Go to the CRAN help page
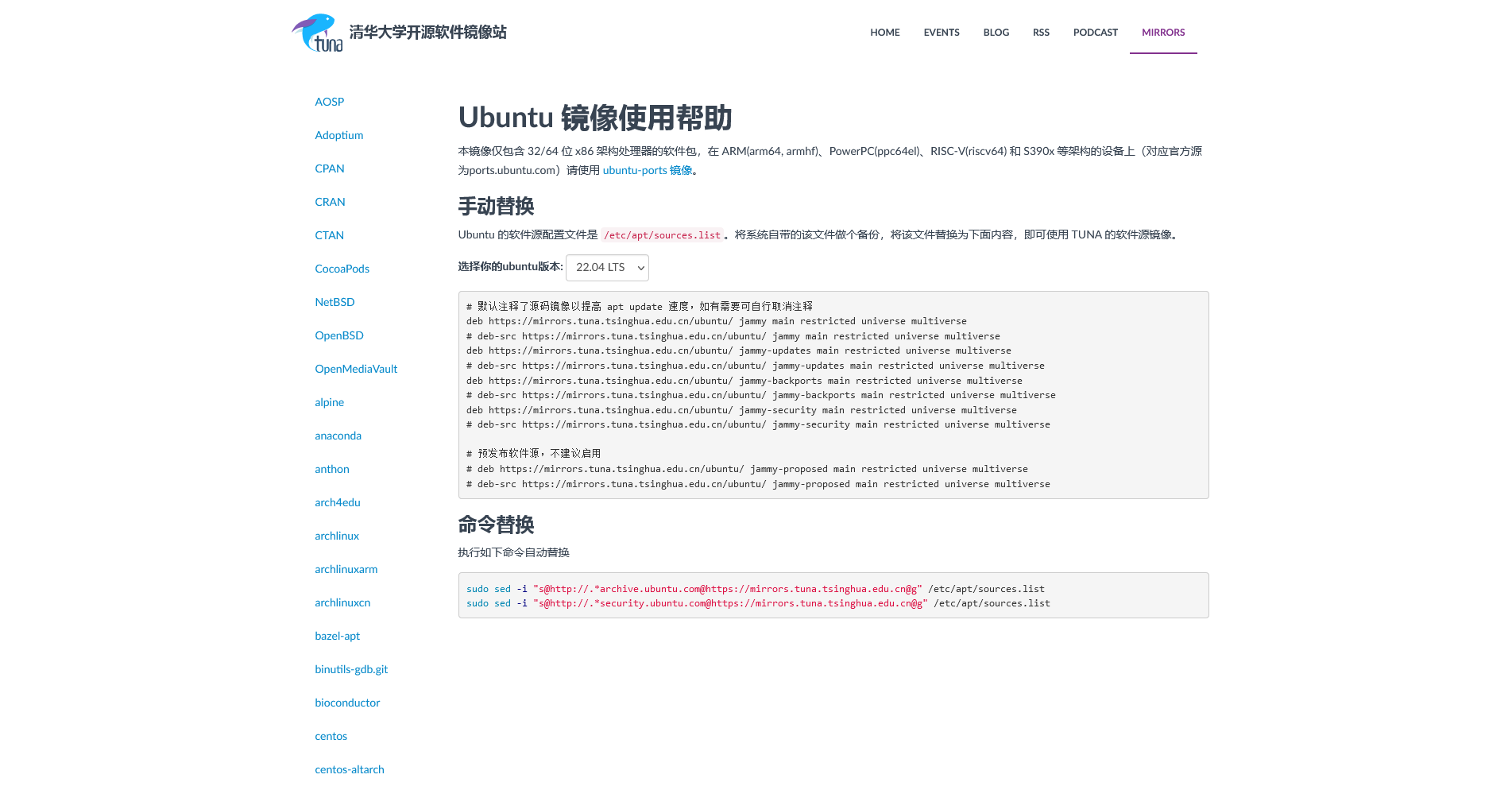 [330, 202]
